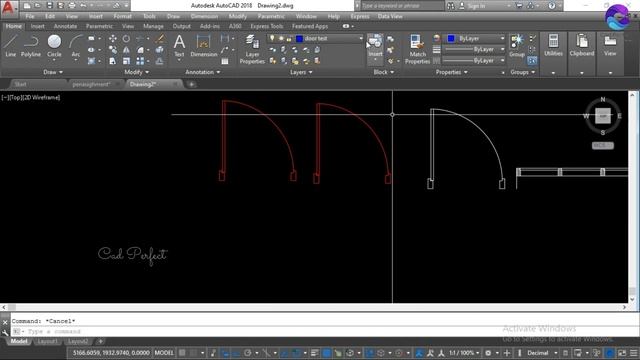Click the Undo arrow in quick access toolbar
Screen dimensions: 640x360
click(83, 6)
